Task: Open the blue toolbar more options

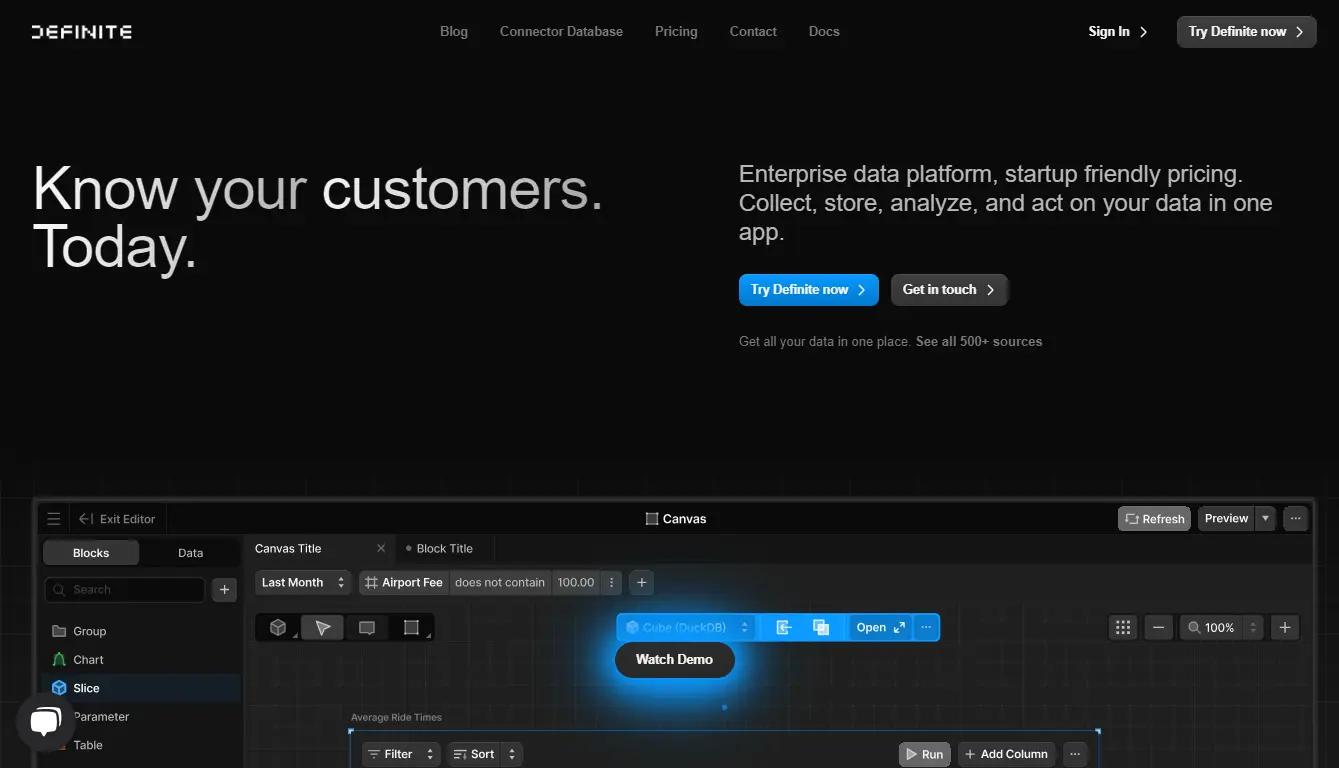Action: [x=926, y=627]
